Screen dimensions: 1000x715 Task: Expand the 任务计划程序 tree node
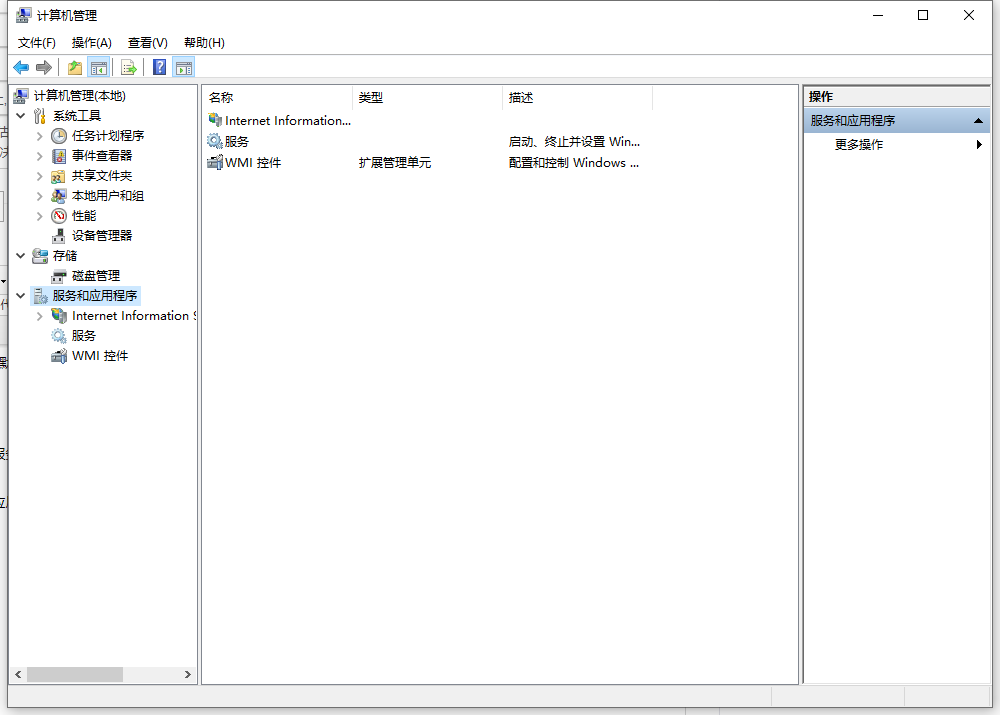(x=40, y=135)
